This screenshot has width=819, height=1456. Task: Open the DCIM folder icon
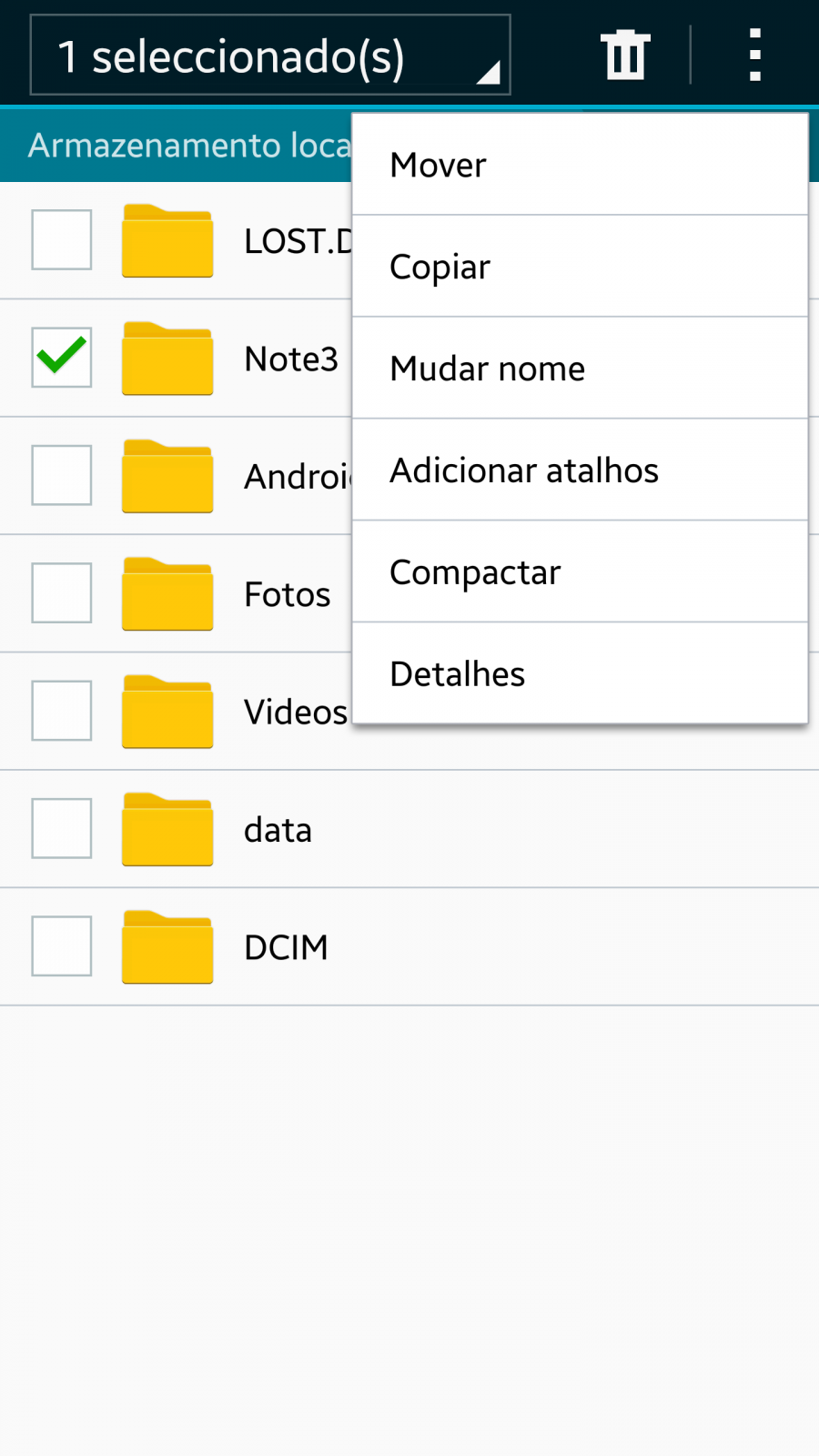pyautogui.click(x=167, y=946)
